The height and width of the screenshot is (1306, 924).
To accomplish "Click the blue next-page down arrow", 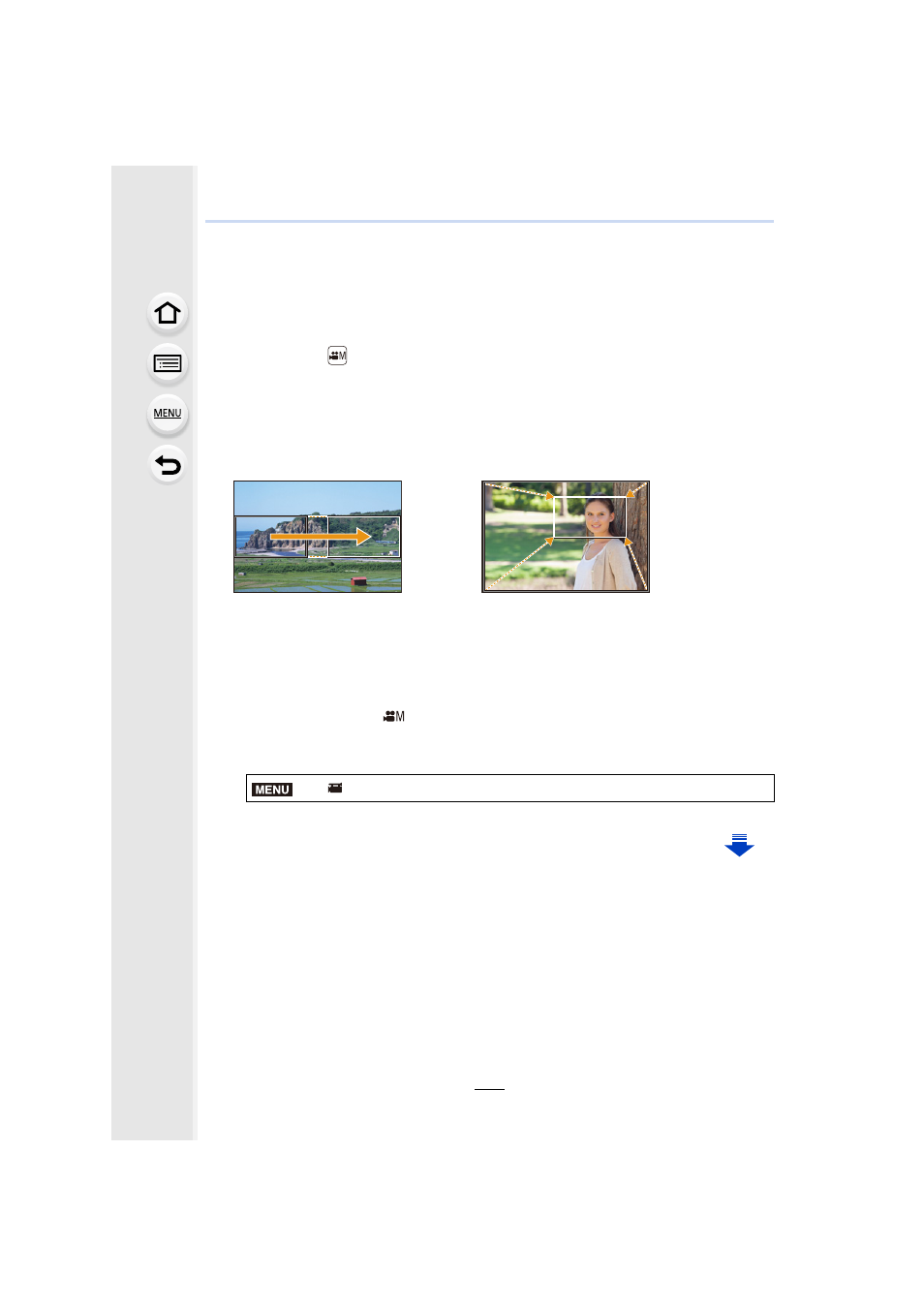I will click(739, 845).
